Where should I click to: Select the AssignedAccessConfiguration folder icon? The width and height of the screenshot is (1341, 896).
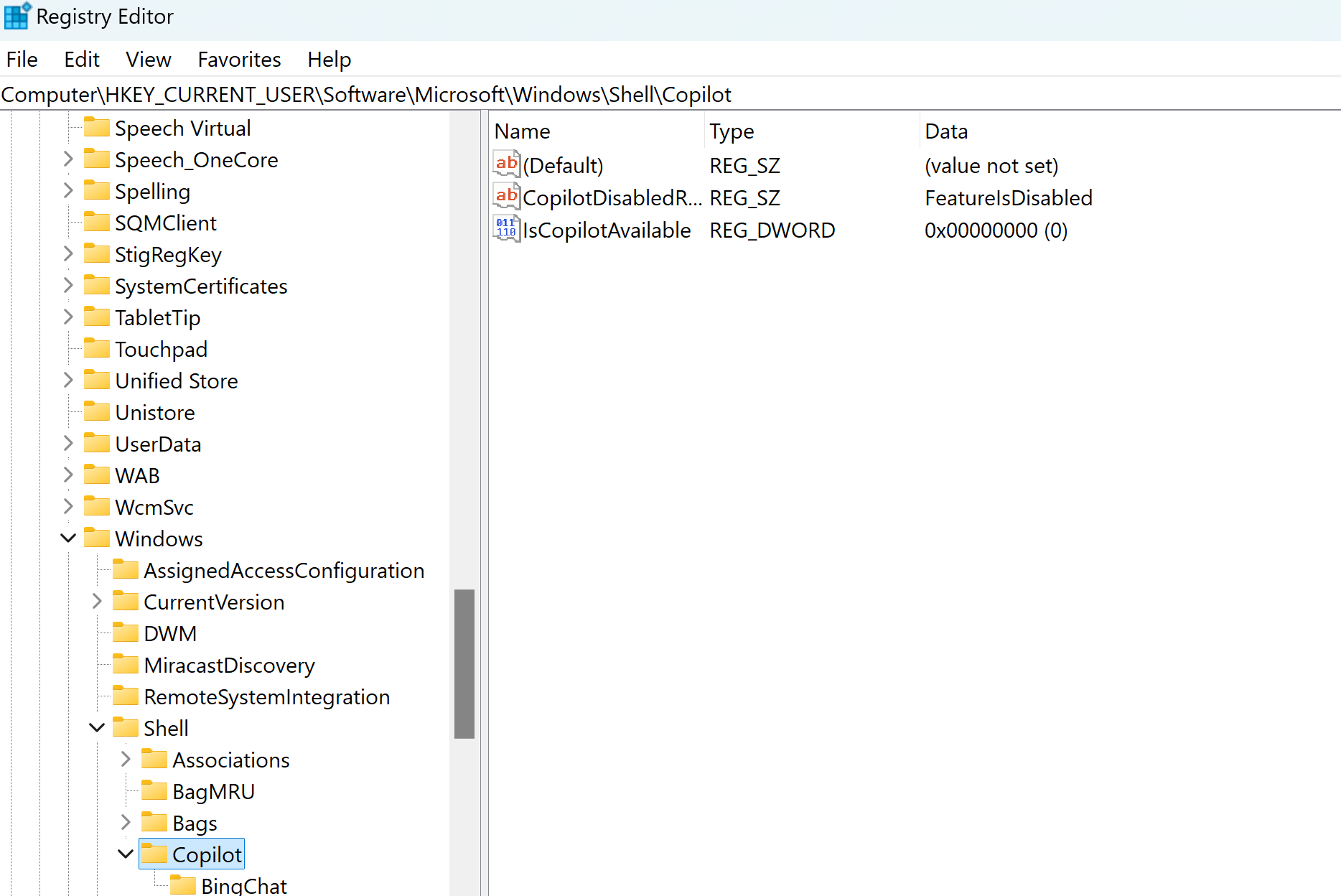tap(126, 569)
